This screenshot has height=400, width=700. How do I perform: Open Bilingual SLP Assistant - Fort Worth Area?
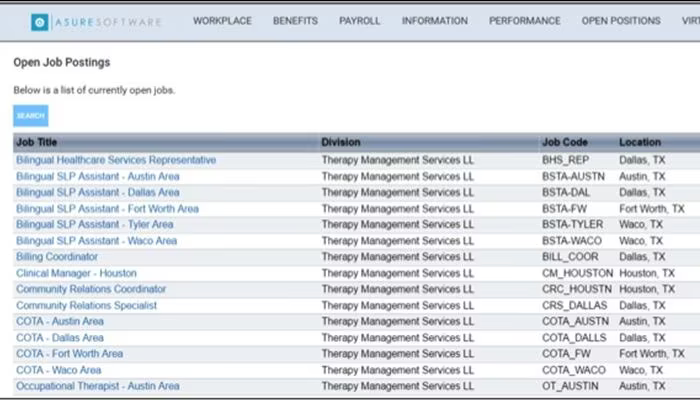click(107, 208)
